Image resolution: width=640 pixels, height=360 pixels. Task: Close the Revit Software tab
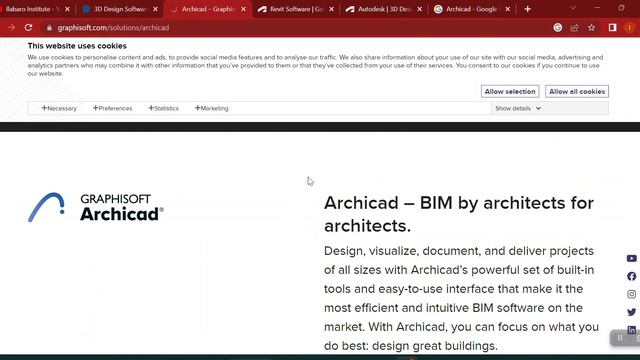331,9
